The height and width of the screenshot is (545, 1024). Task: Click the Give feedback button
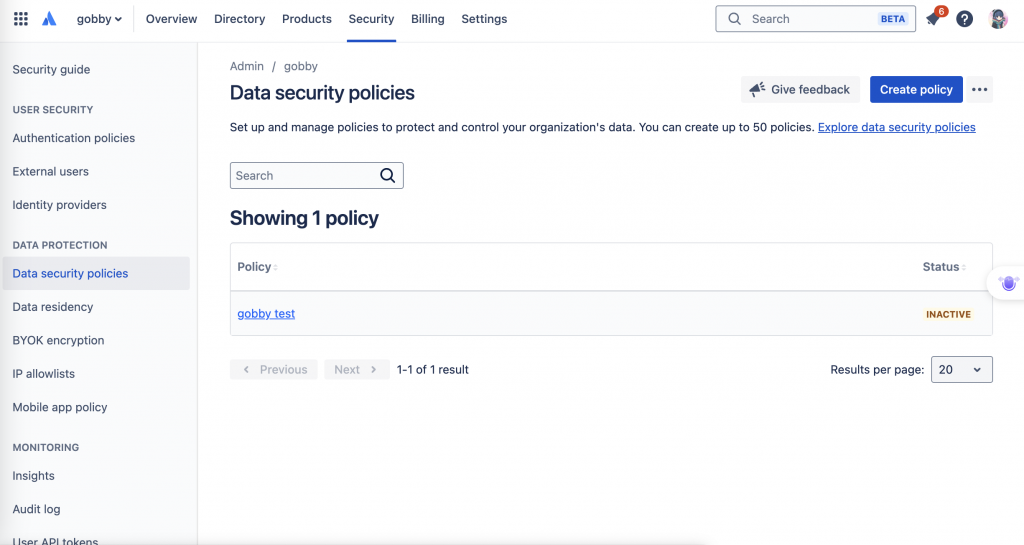tap(800, 90)
